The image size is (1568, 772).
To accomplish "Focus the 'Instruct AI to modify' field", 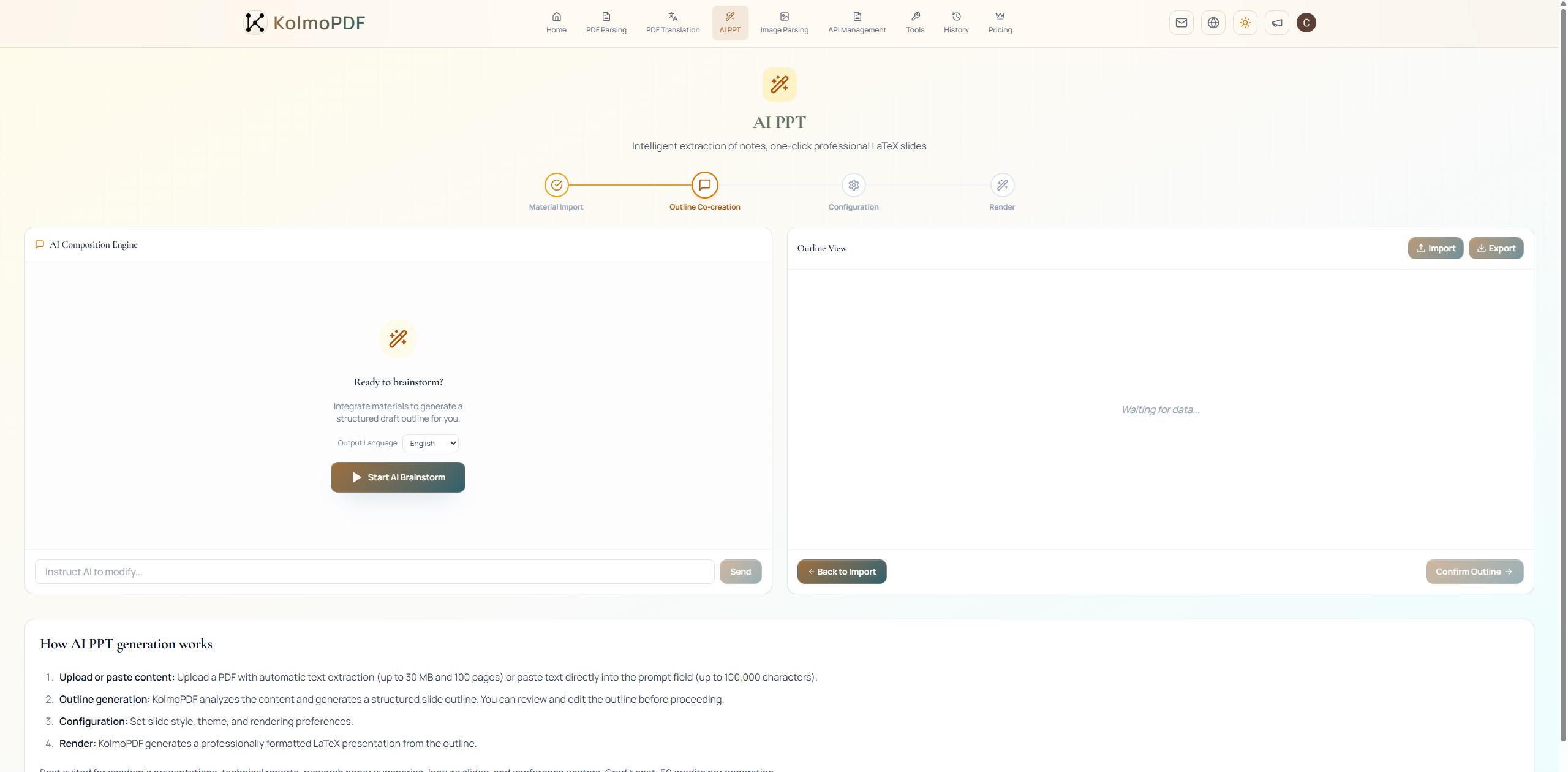I will [374, 572].
